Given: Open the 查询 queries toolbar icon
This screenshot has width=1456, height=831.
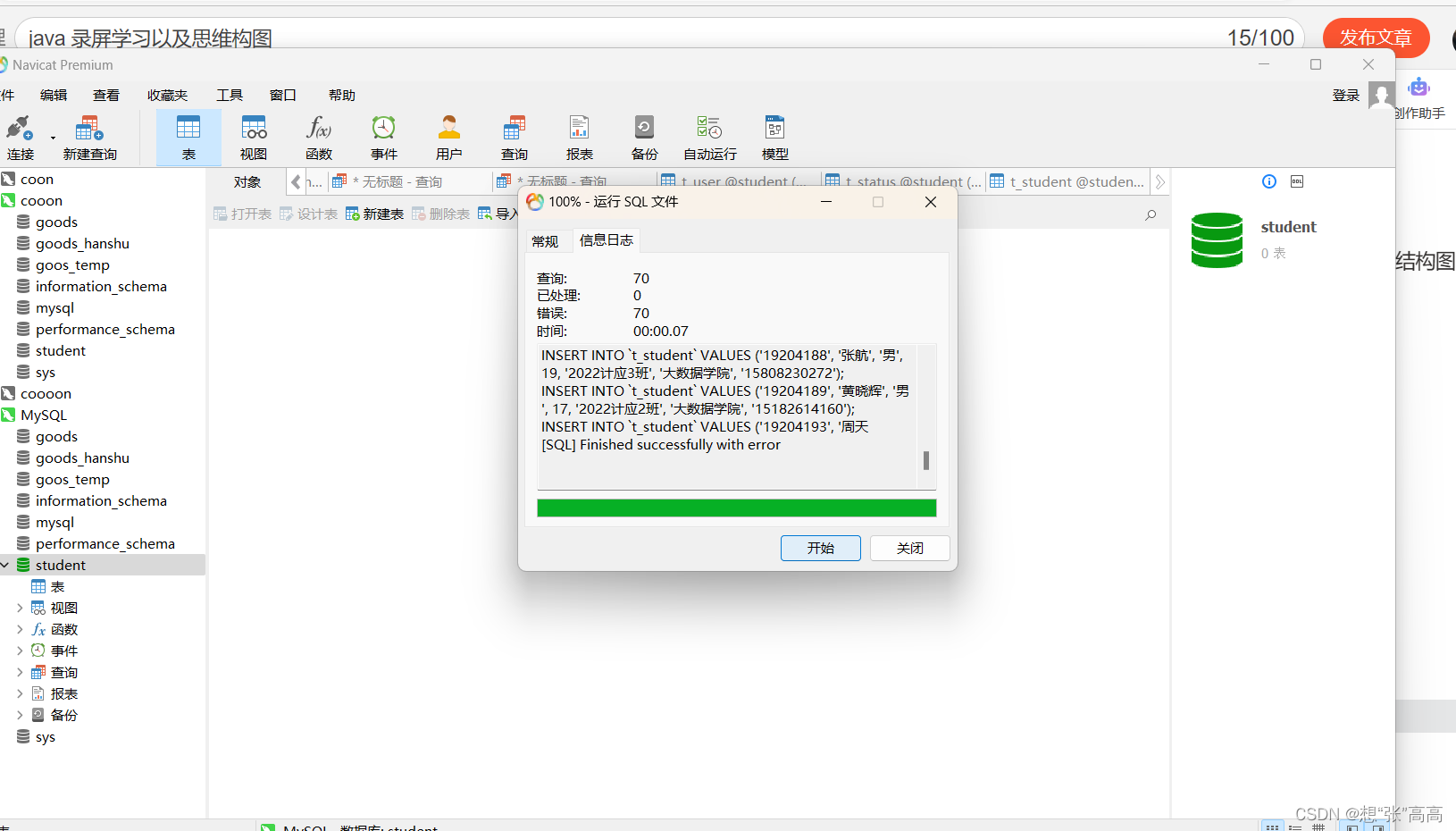Looking at the screenshot, I should point(515,138).
